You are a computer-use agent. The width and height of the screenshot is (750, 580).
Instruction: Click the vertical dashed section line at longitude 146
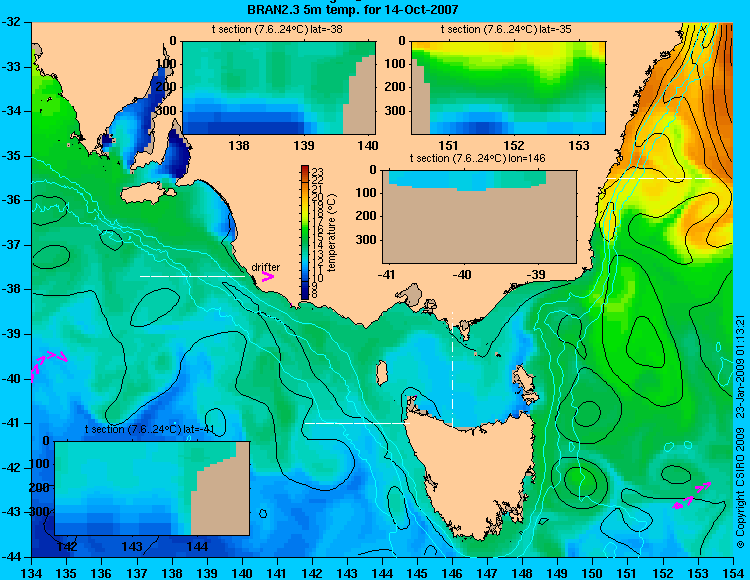(x=452, y=368)
